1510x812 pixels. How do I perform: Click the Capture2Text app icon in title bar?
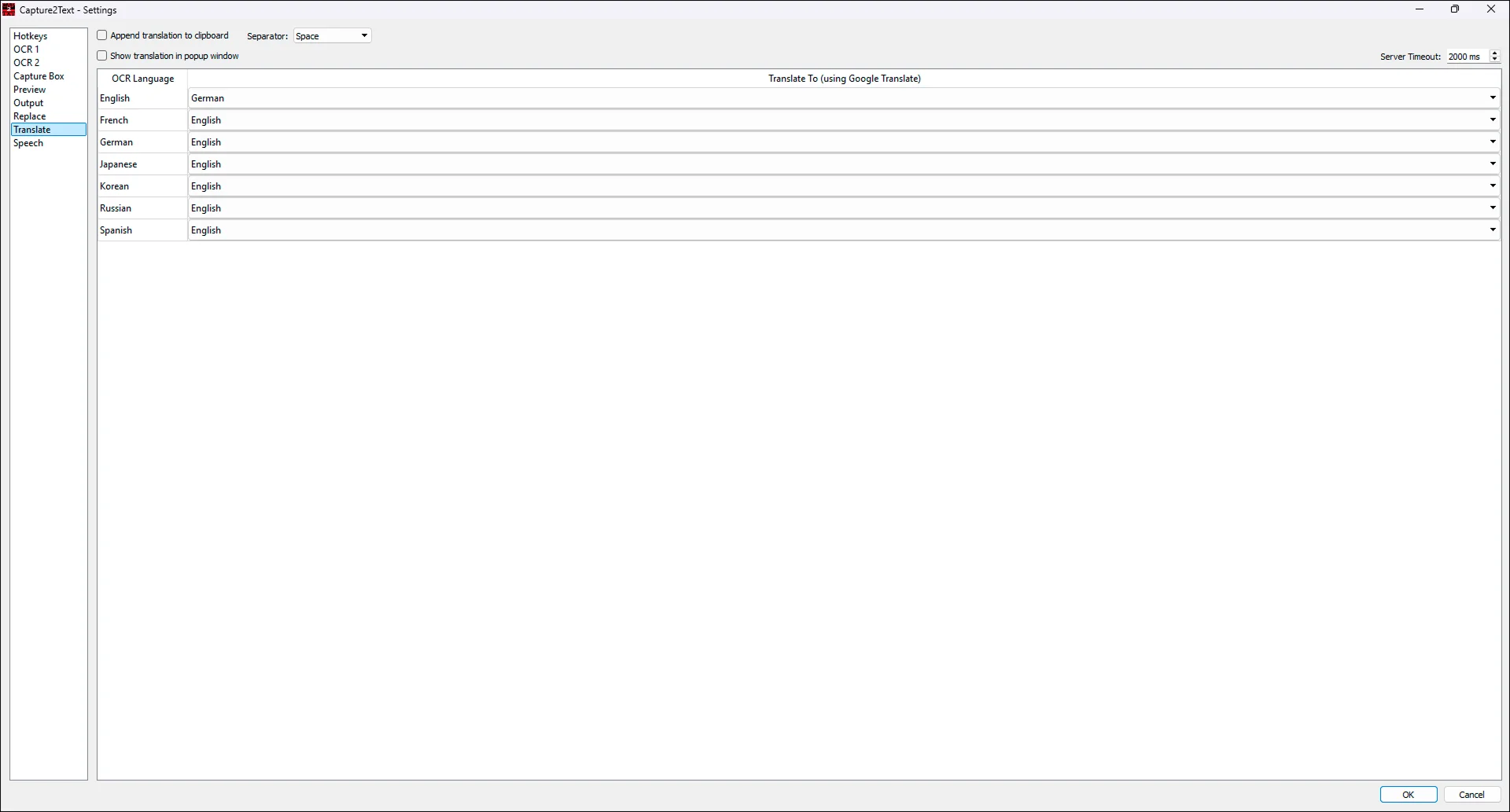point(9,9)
